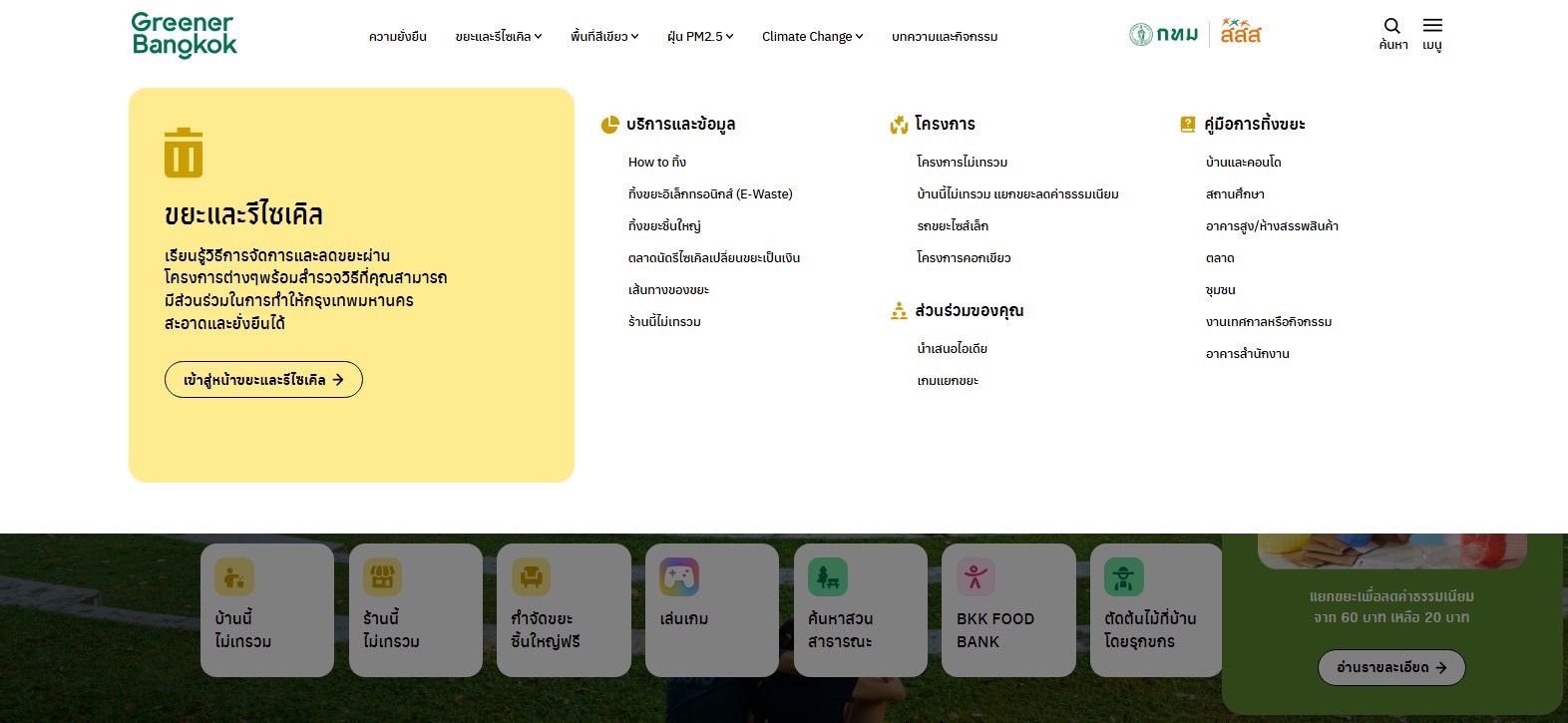Expand the พื้นที่สีเขียว dropdown menu

[604, 37]
